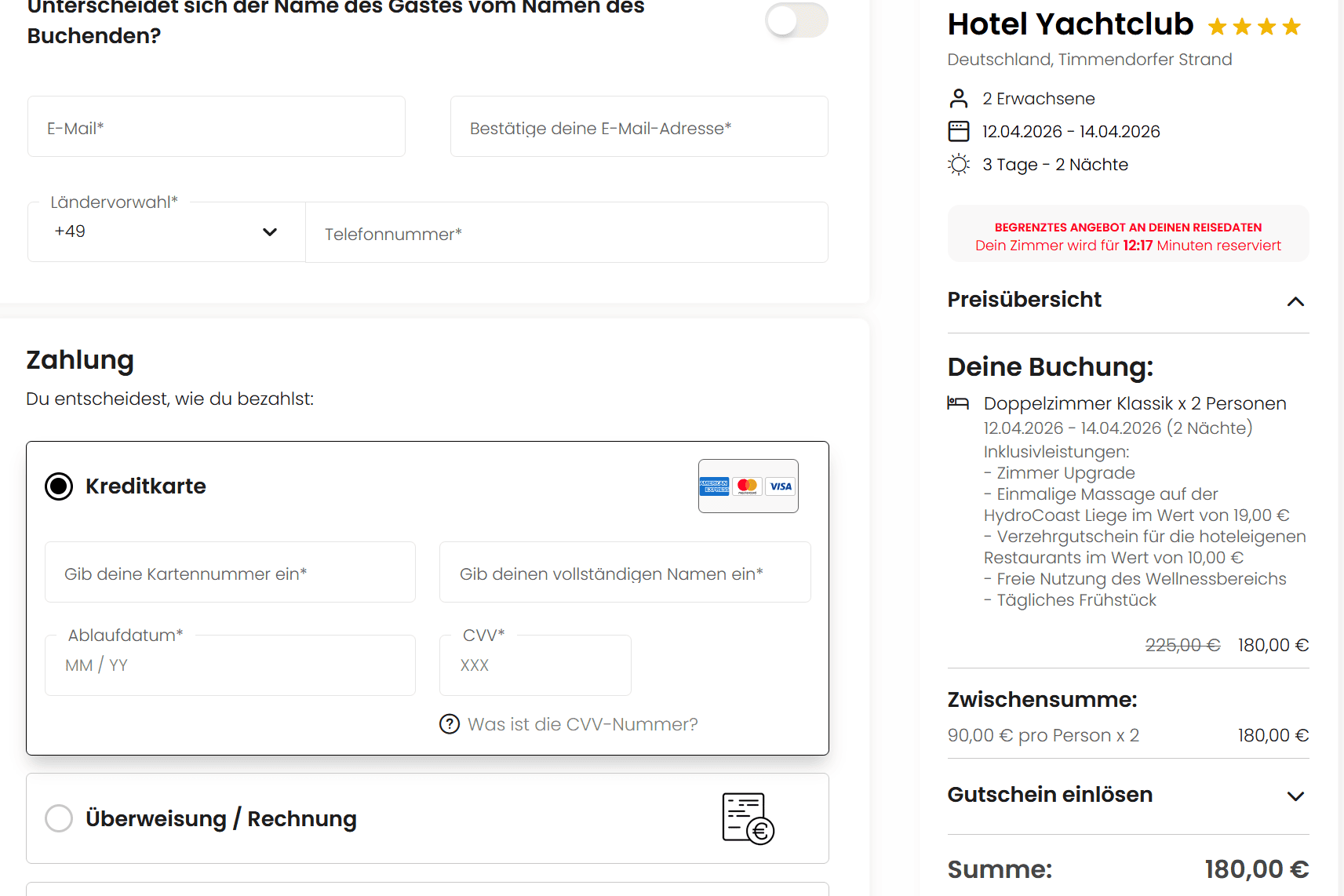Expand the Gutschein einlösen section
Viewport: 1344px width, 896px height.
click(x=1295, y=796)
